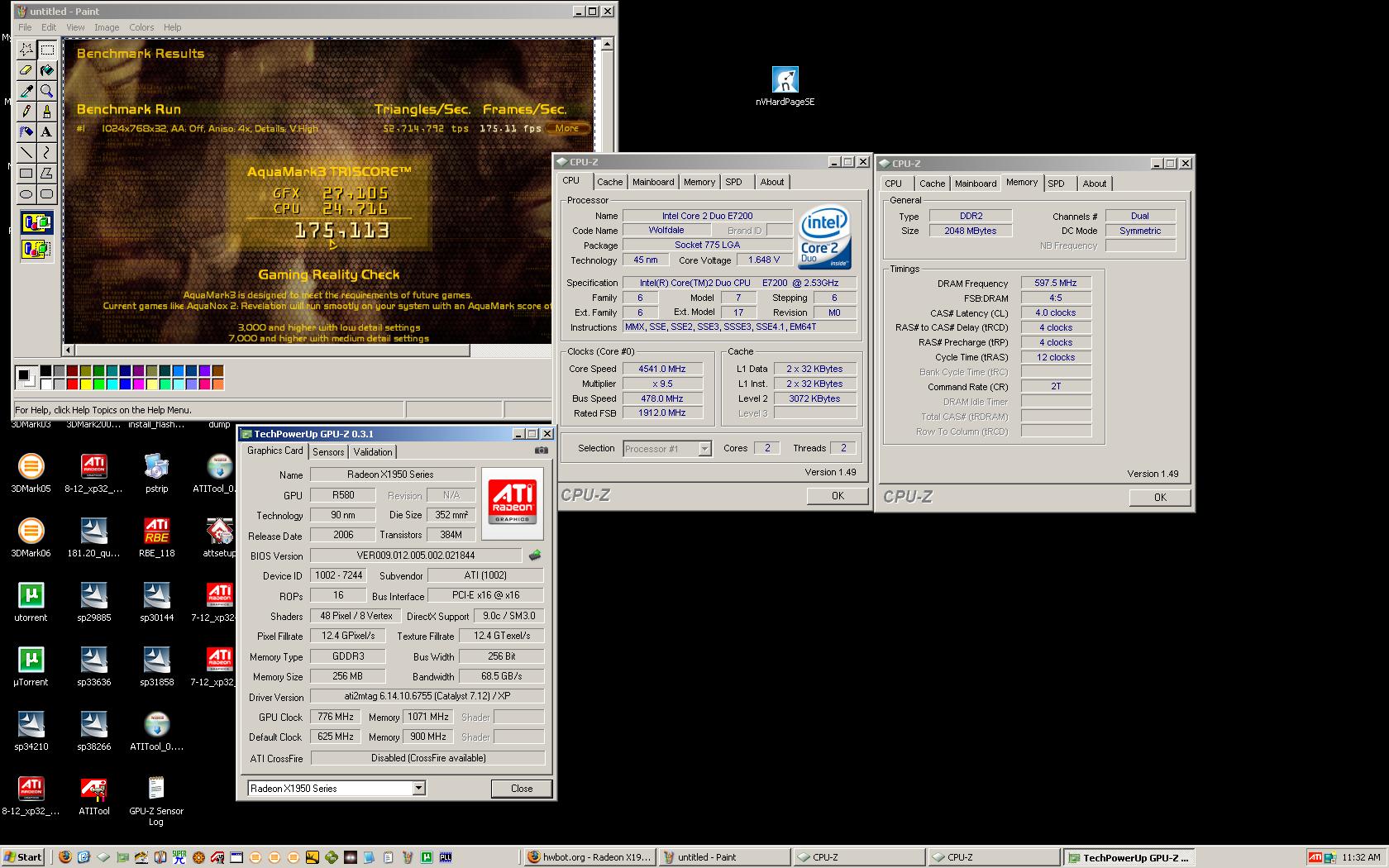
Task: Choose the Rounded Rectangle tool in Paint
Action: [x=47, y=193]
